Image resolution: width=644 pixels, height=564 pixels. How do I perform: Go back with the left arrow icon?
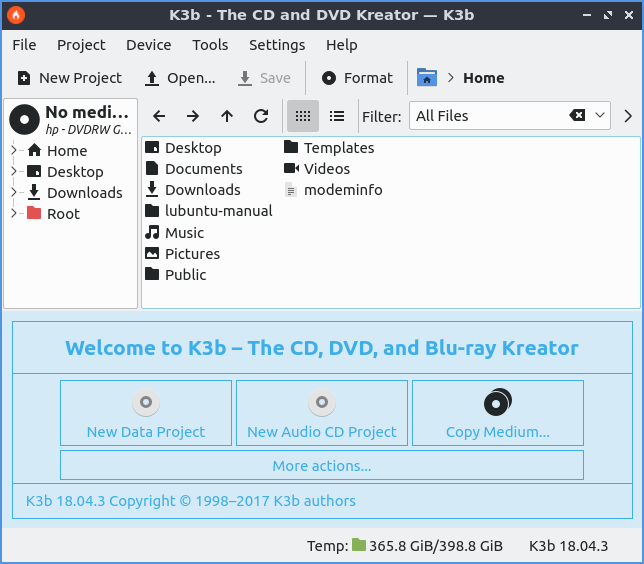click(x=159, y=116)
